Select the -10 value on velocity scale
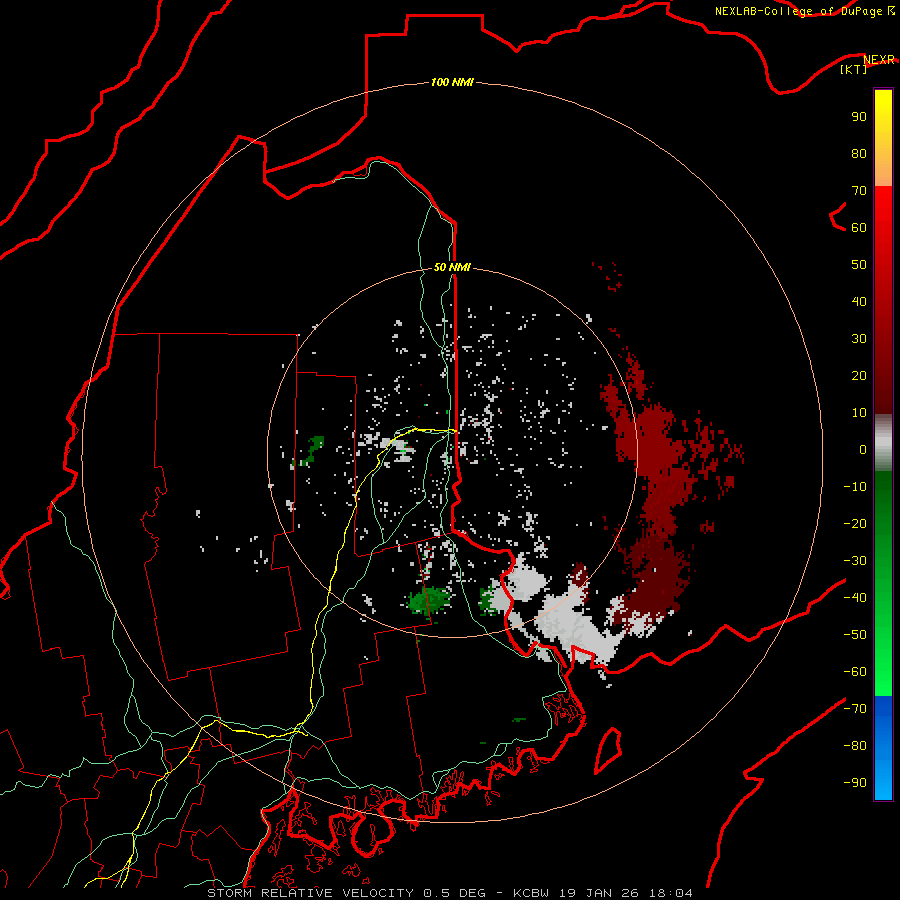This screenshot has height=900, width=900. pyautogui.click(x=855, y=487)
